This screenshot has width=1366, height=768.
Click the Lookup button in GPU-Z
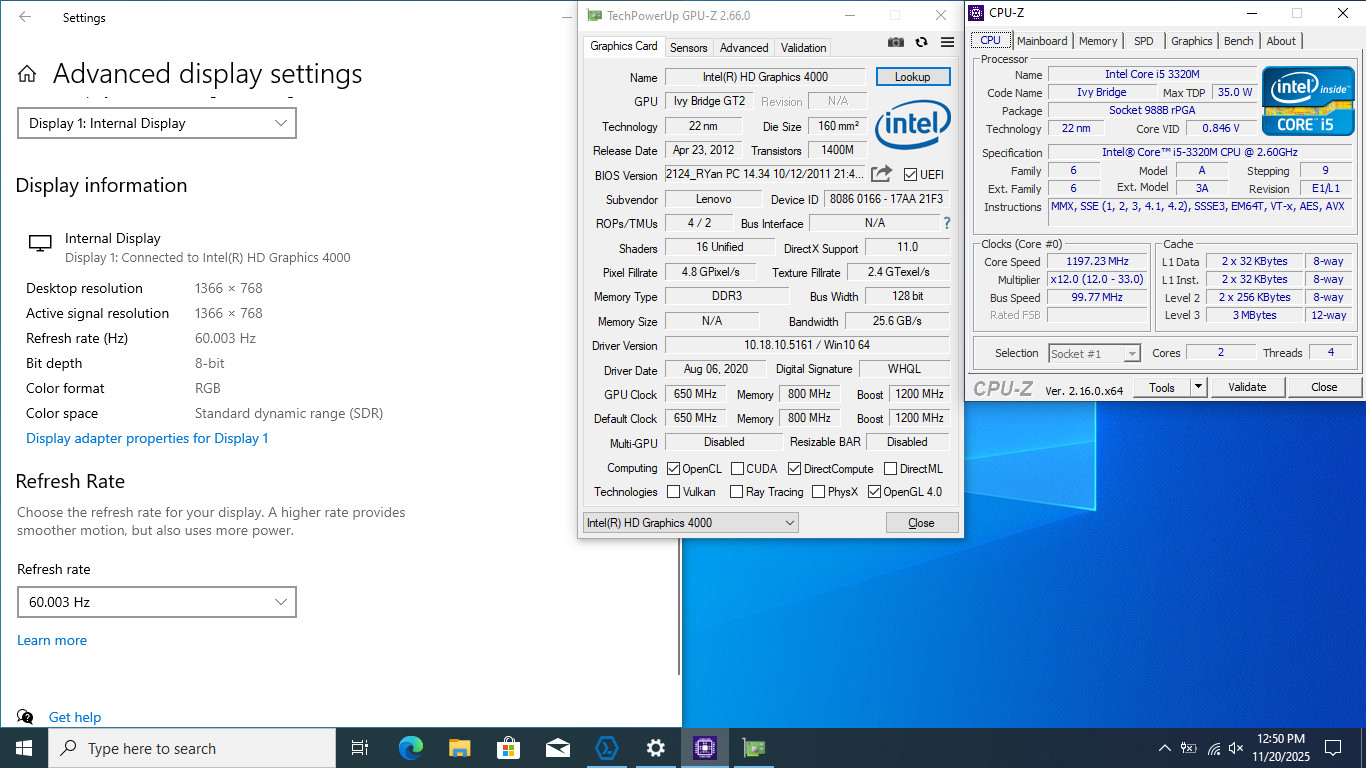(912, 76)
